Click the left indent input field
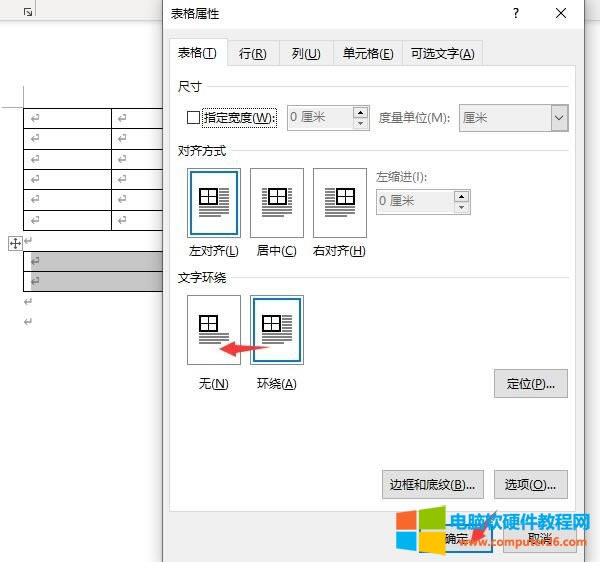 (414, 201)
